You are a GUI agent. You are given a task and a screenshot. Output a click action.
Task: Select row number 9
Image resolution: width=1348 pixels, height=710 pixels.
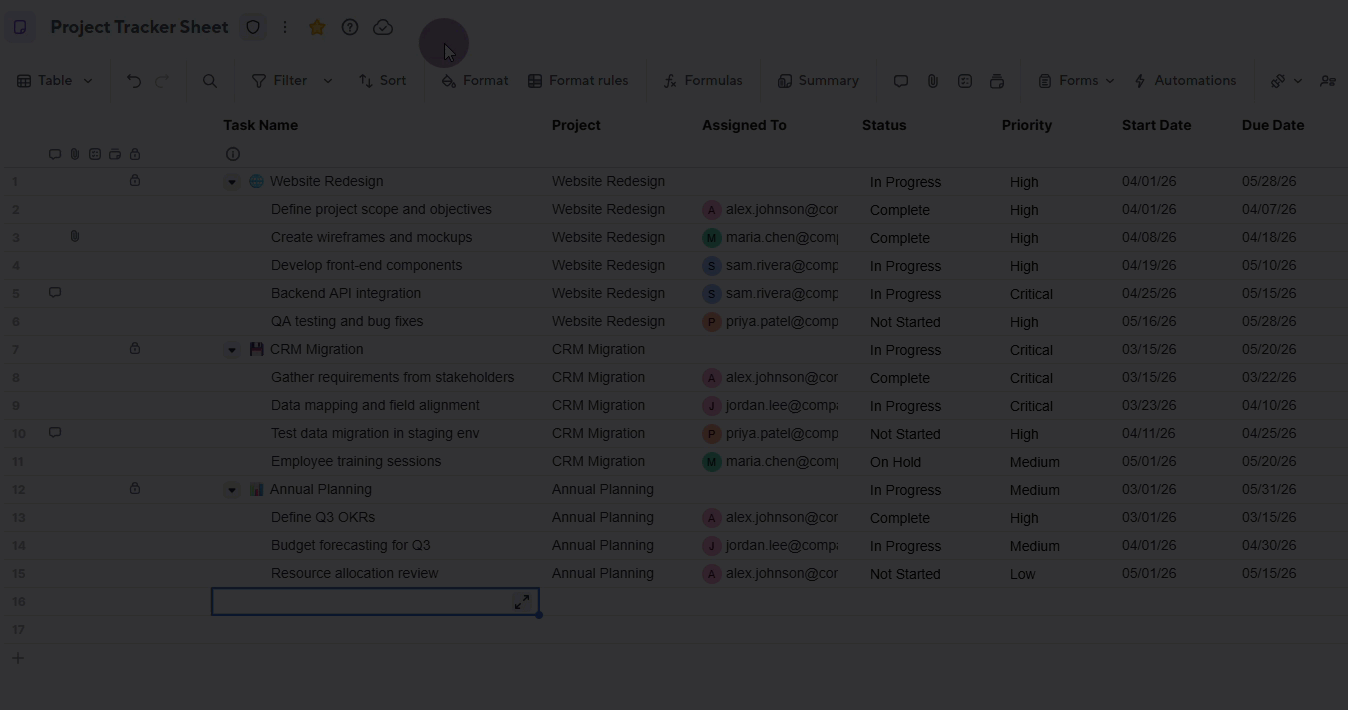click(x=18, y=405)
